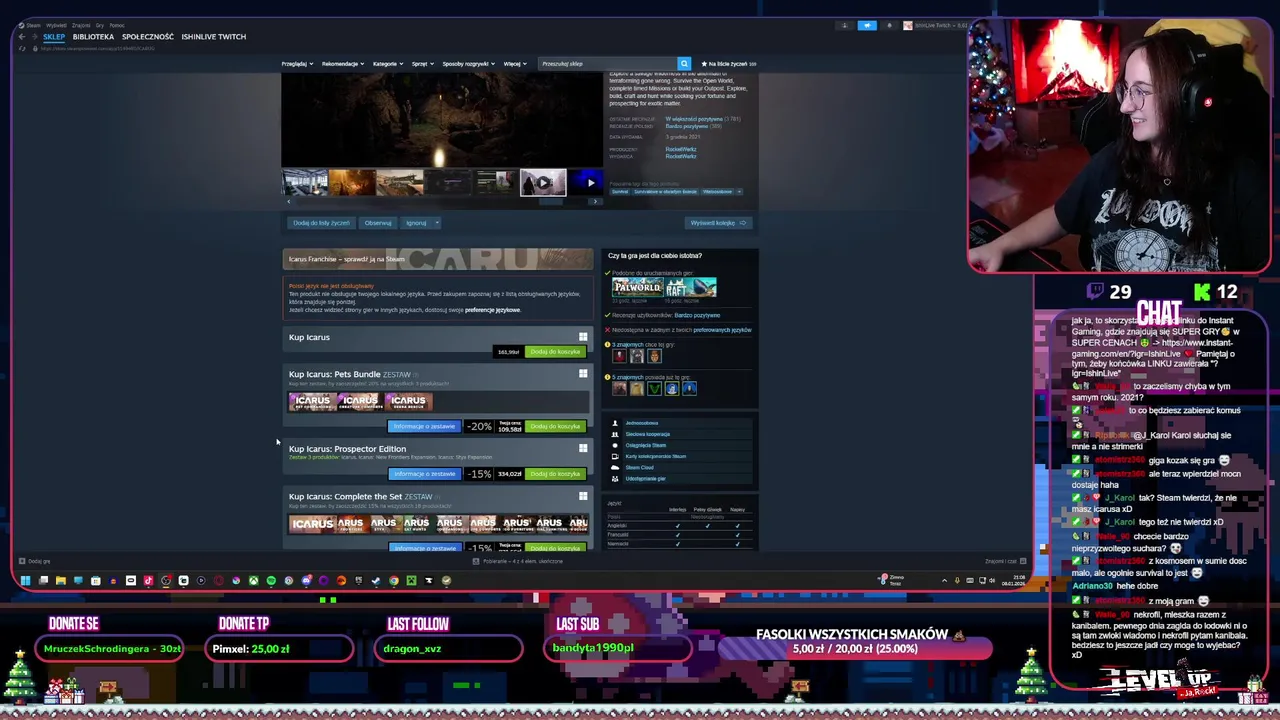Open Spotify from the taskbar
Screen dimensions: 1280x720
[271, 580]
